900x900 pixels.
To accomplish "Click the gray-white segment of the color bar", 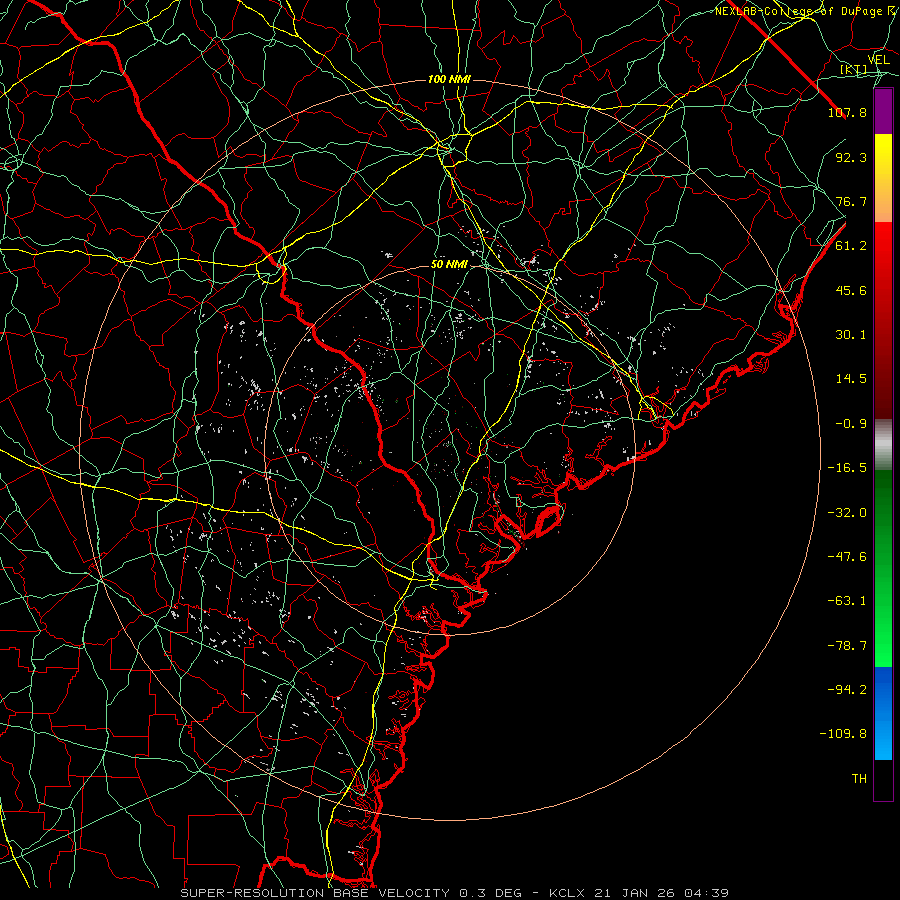I will pos(883,445).
